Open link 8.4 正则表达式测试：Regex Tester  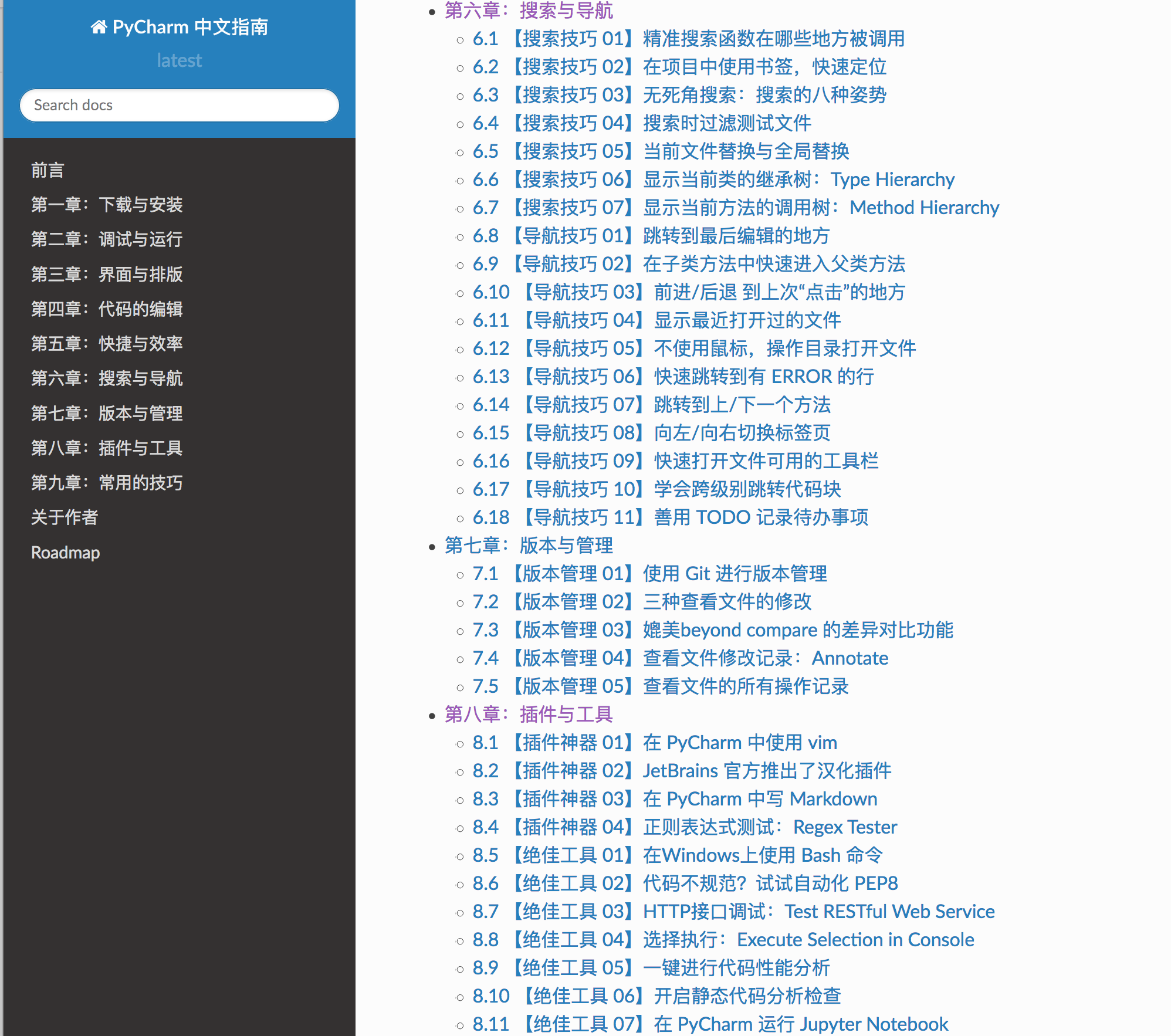685,827
